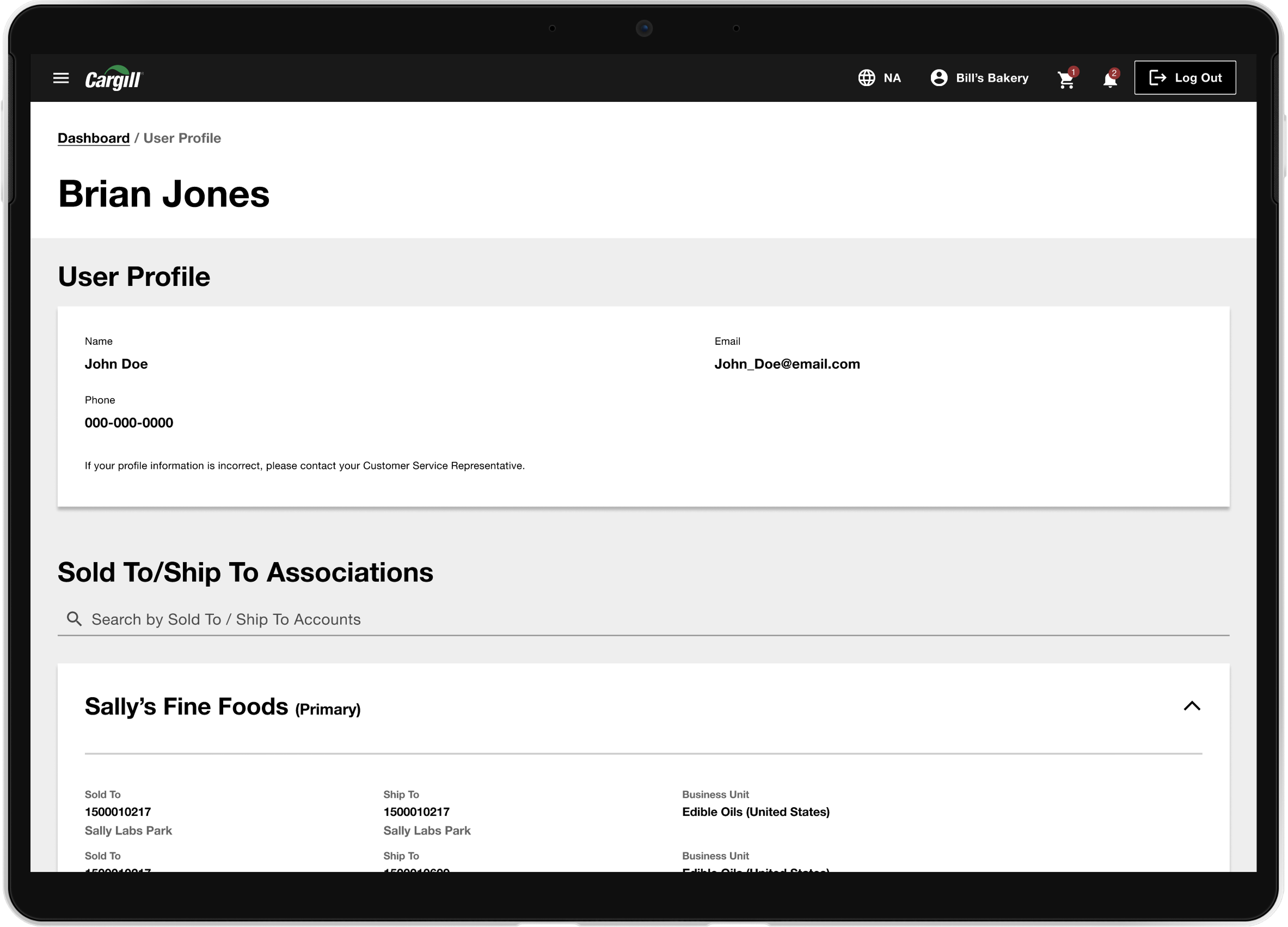Click the User Profile breadcrumb item
This screenshot has width=1288, height=927.
tap(182, 138)
